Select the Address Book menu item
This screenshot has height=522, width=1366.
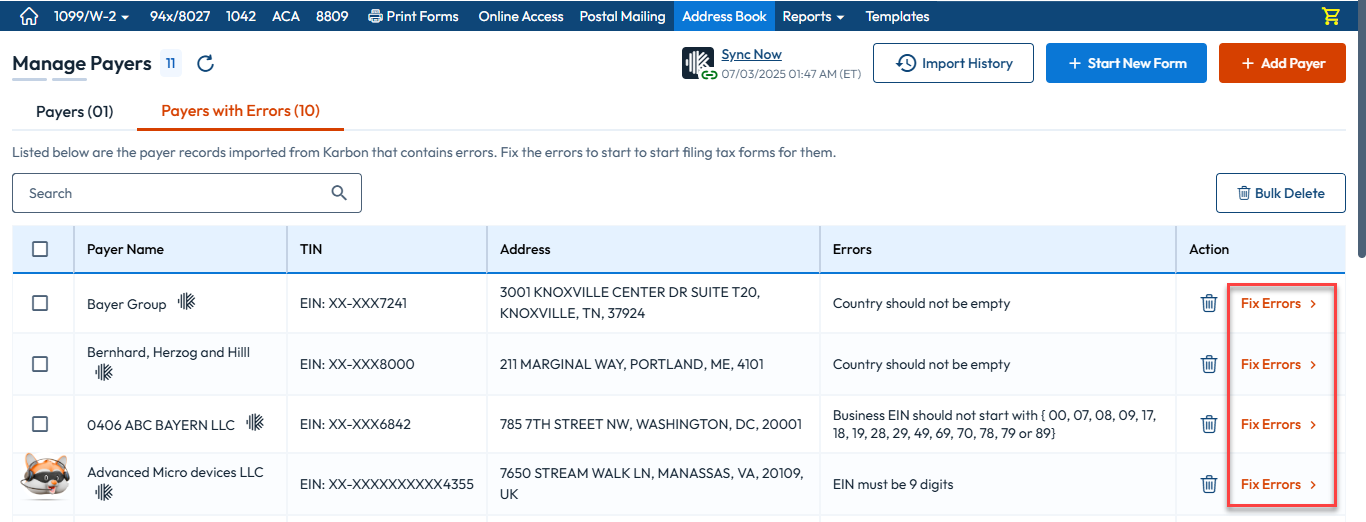coord(724,16)
